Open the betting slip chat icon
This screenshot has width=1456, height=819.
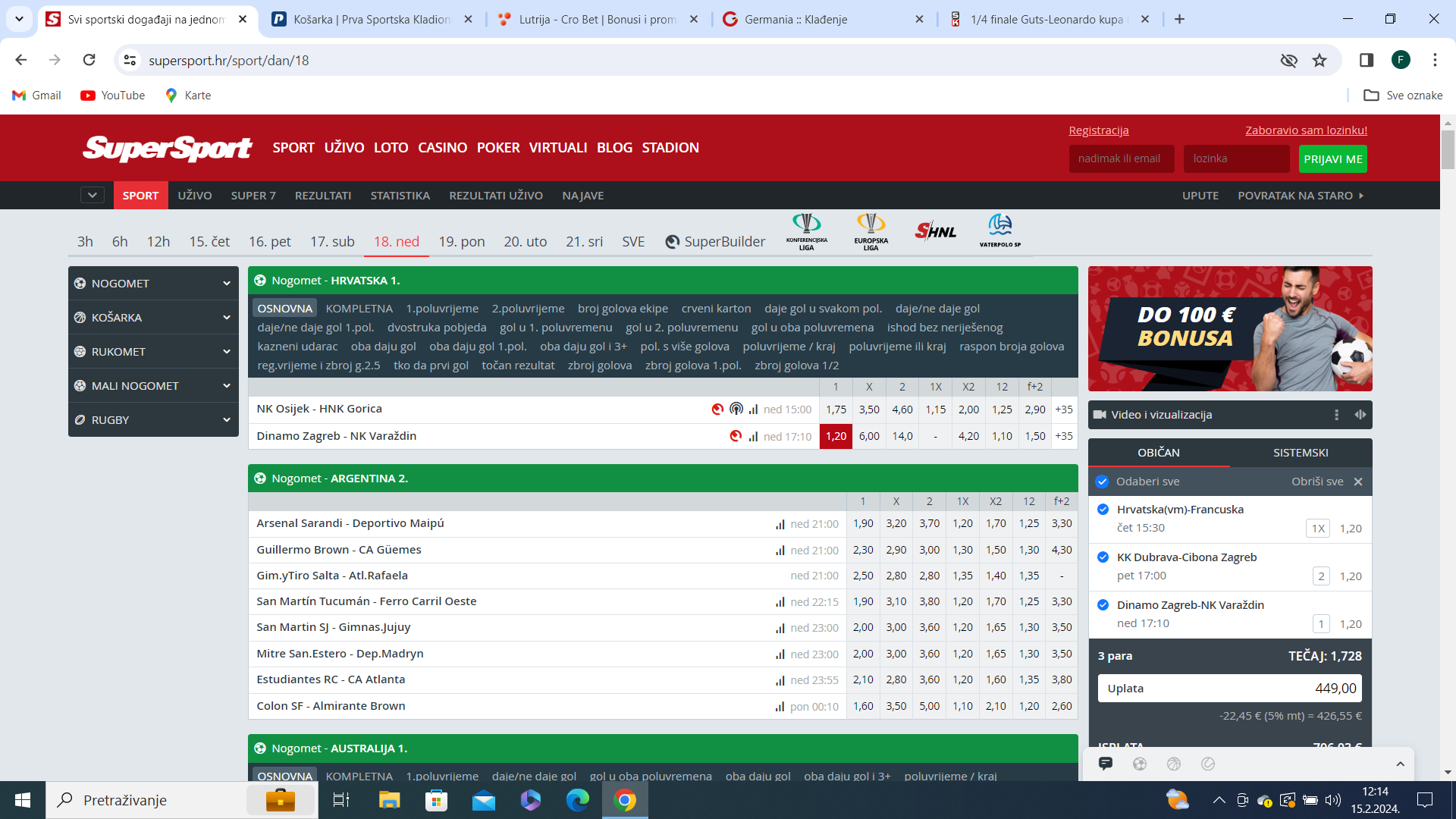point(1105,764)
